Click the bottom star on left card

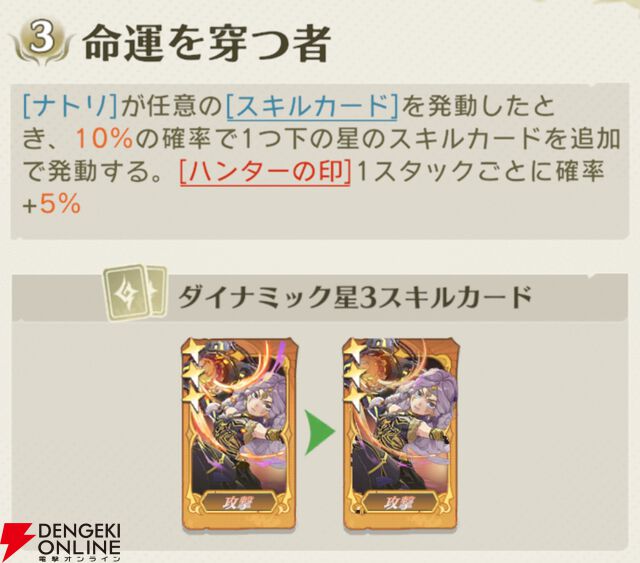(194, 398)
